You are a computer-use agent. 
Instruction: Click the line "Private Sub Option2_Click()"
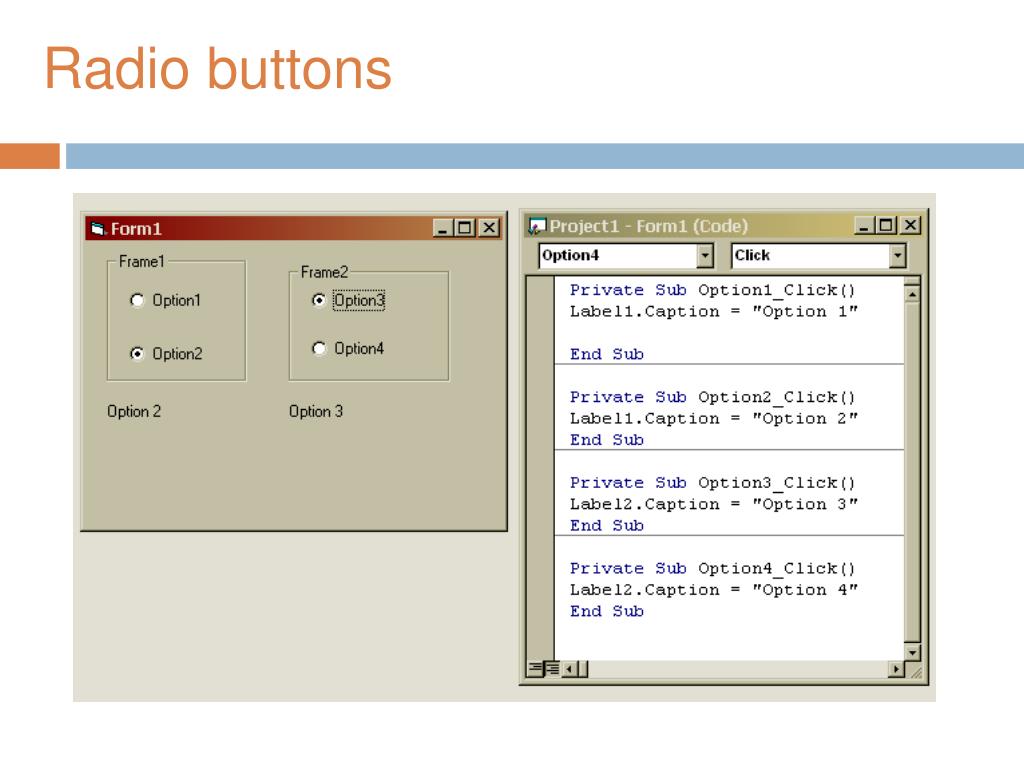click(712, 397)
